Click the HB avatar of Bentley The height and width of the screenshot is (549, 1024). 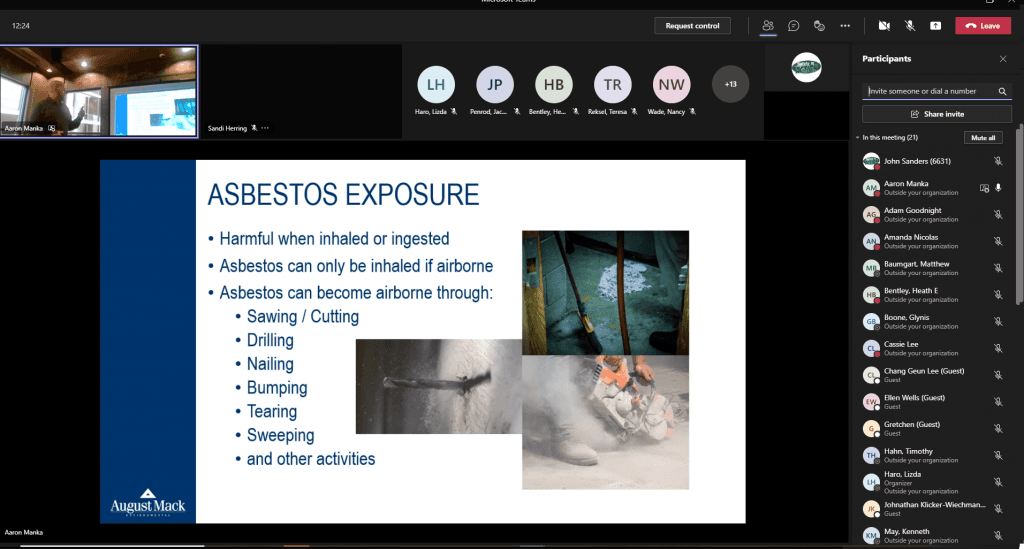[553, 84]
